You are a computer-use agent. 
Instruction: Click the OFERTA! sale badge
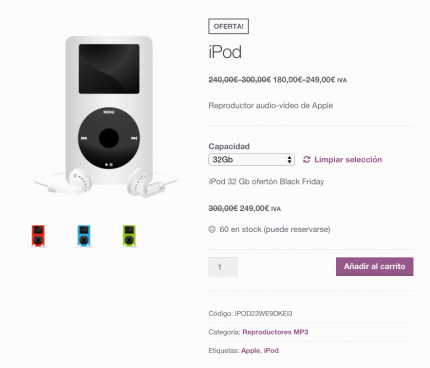point(229,26)
